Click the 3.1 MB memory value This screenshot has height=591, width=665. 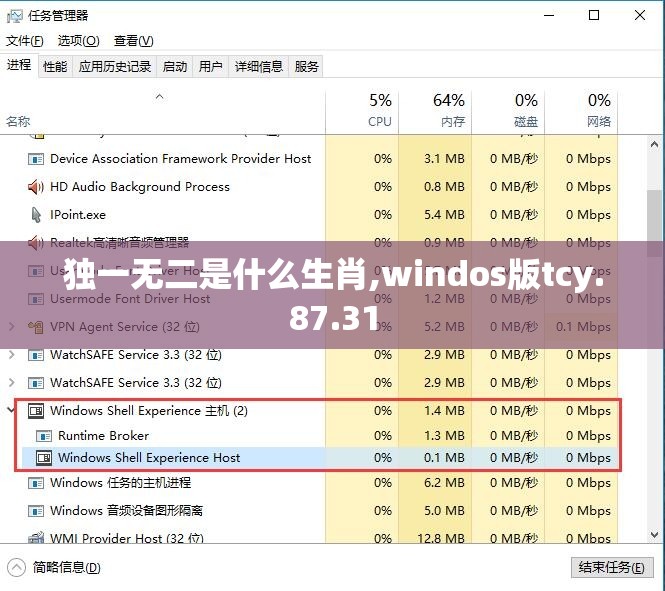444,159
